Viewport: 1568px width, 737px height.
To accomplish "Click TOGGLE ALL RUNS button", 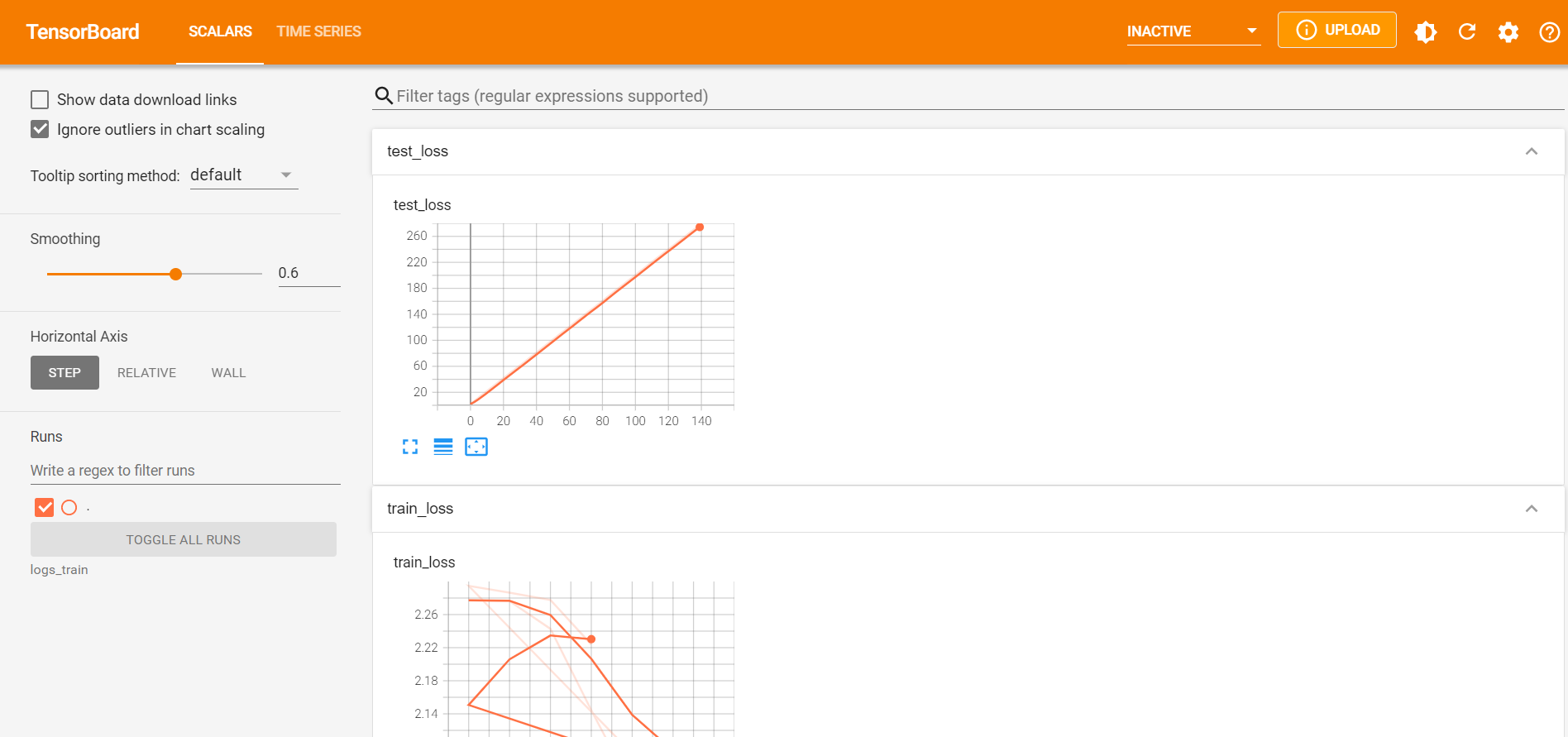I will coord(184,539).
